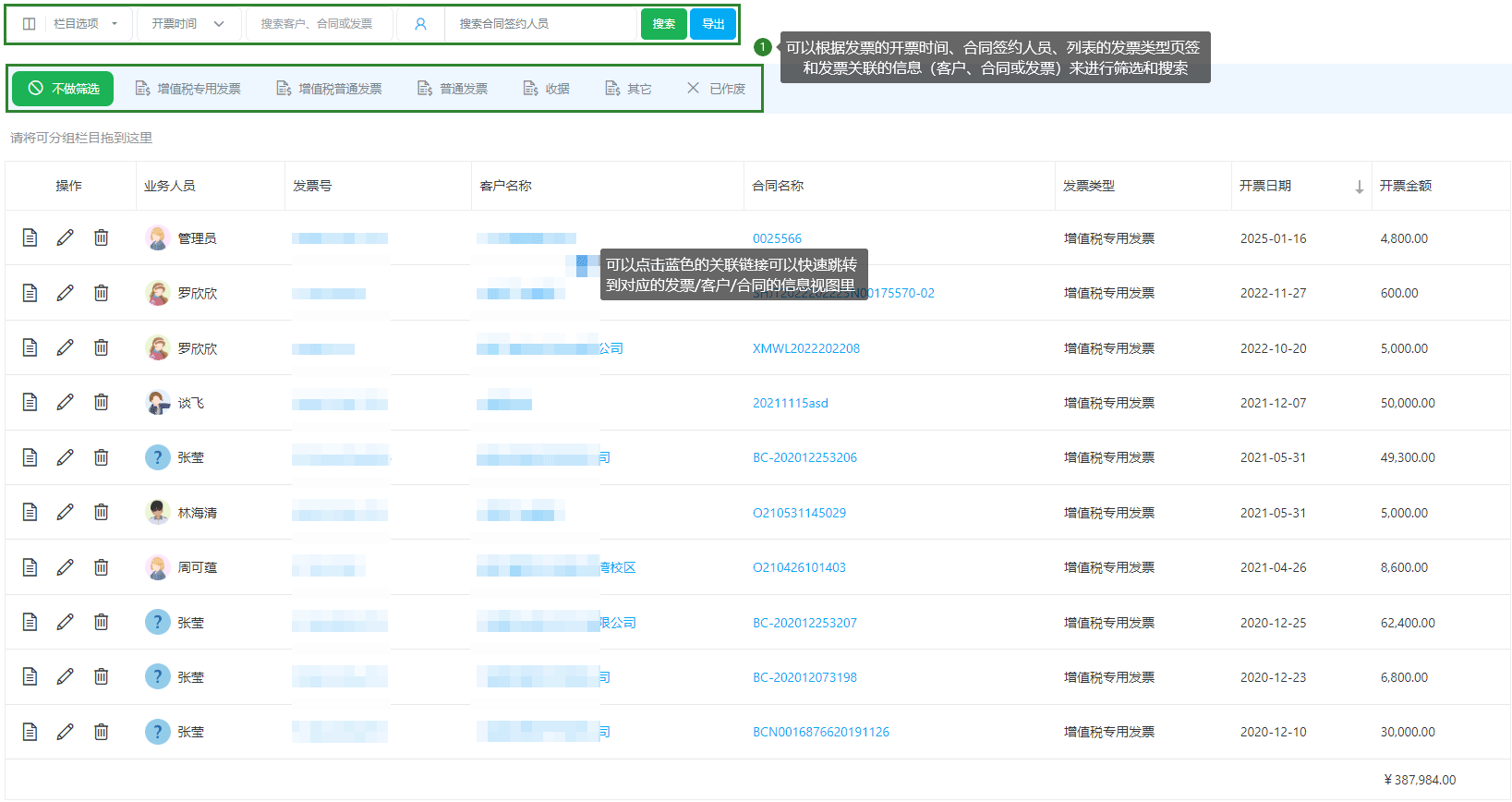Open the 栏目选项 column options dropdown
Viewport: 1512px width, 802px height.
(71, 24)
